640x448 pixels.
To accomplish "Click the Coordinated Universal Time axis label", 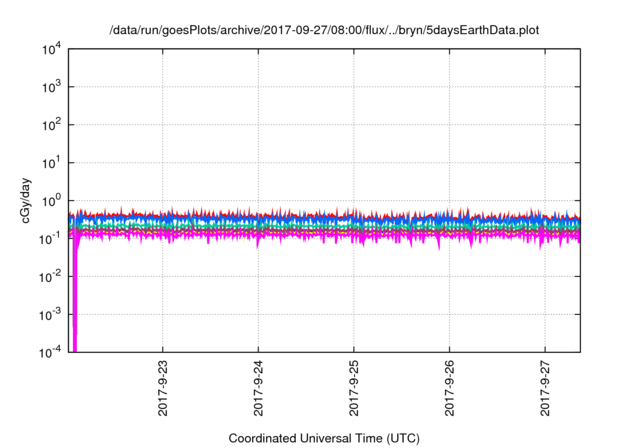I will (x=324, y=438).
